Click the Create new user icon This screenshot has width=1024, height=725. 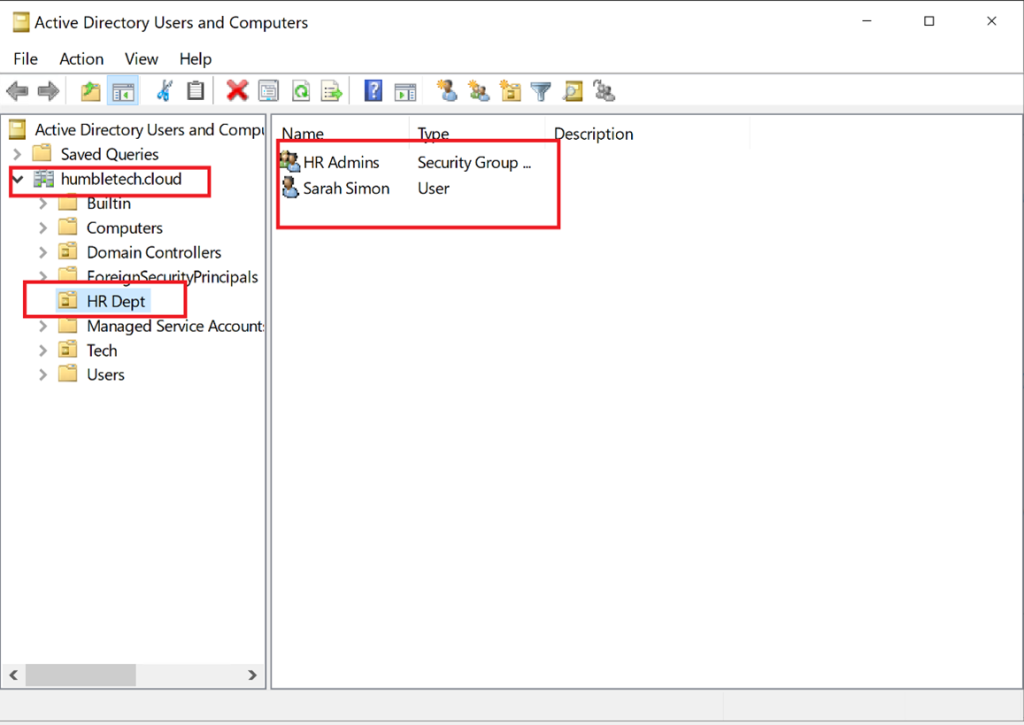click(447, 91)
